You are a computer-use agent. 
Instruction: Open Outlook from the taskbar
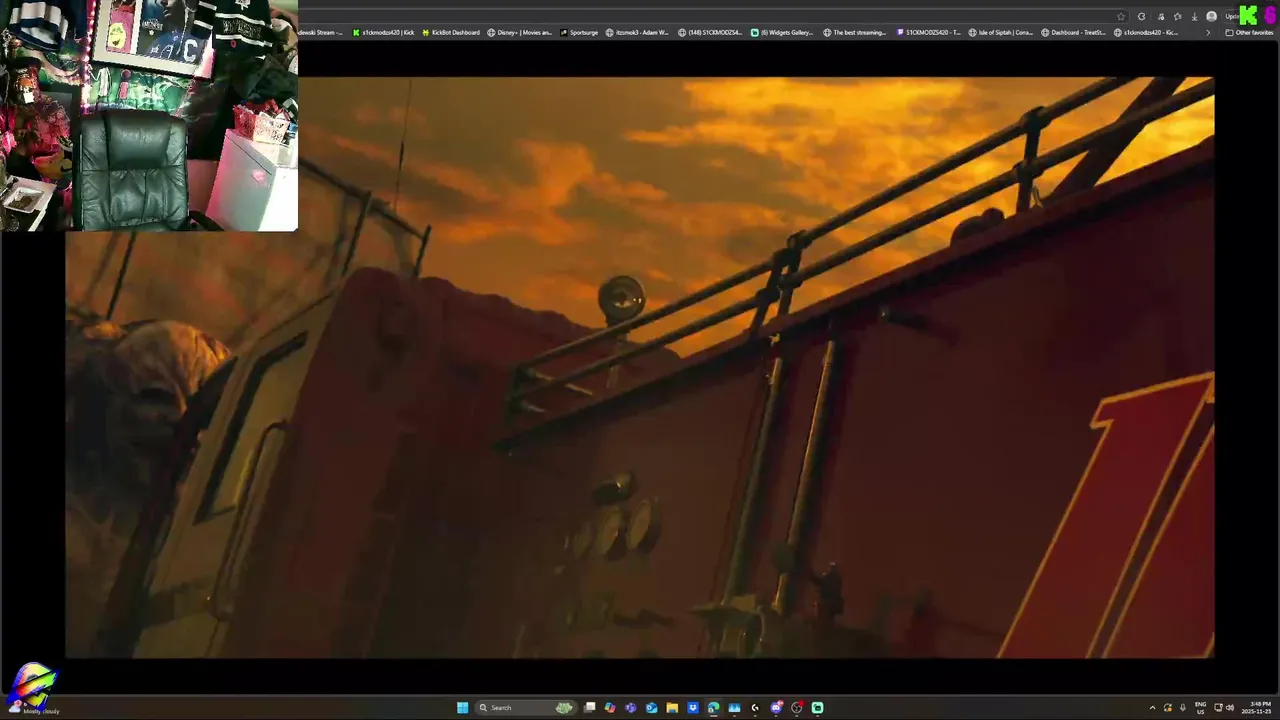pos(651,707)
